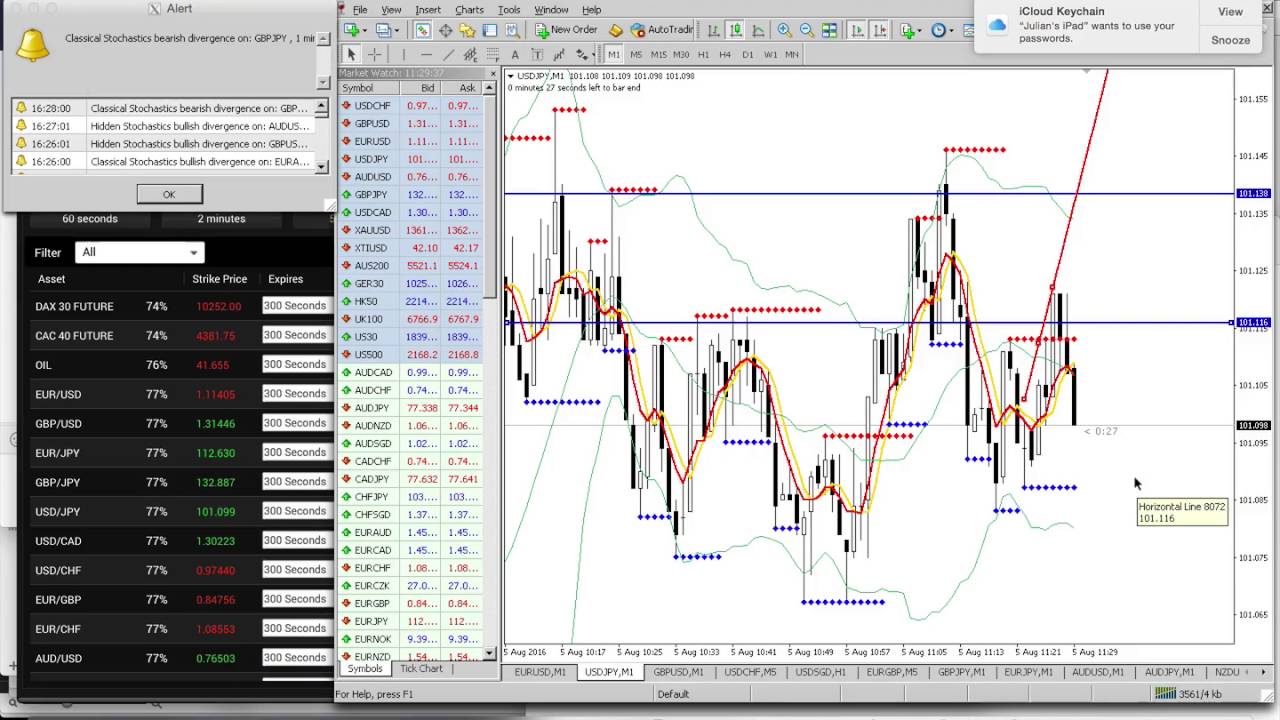Open expiry dropdown for AUD/USD row
Viewport: 1280px width, 720px height.
(x=296, y=658)
